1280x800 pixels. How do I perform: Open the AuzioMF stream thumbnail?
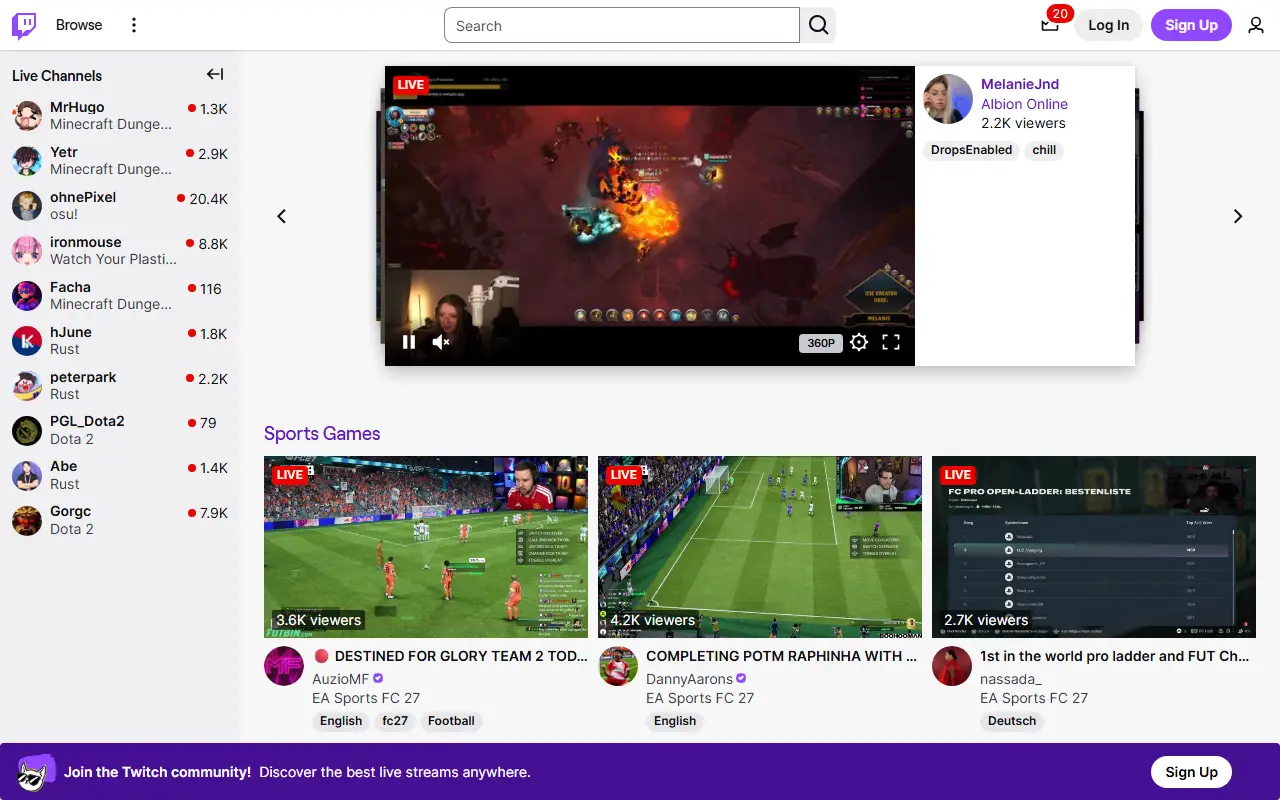[426, 547]
